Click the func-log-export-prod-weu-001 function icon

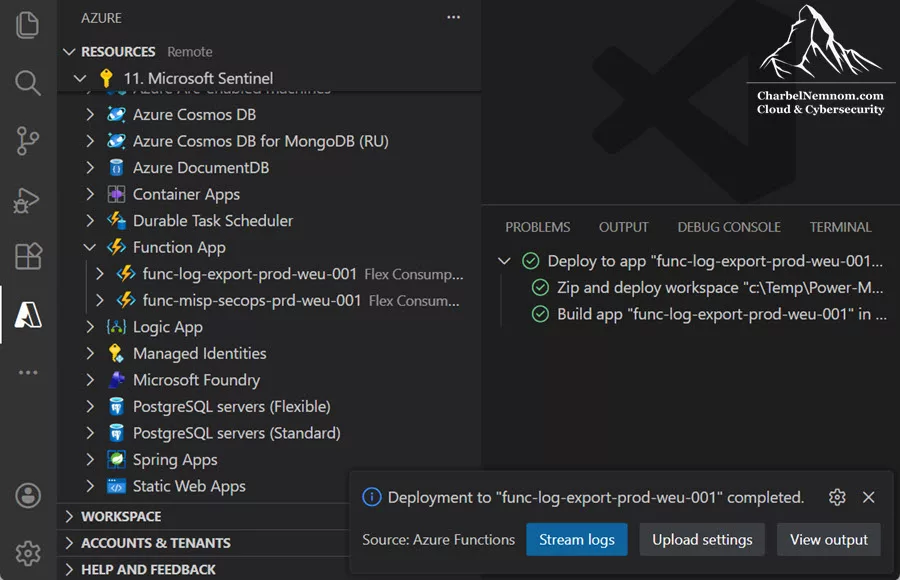[x=126, y=274]
